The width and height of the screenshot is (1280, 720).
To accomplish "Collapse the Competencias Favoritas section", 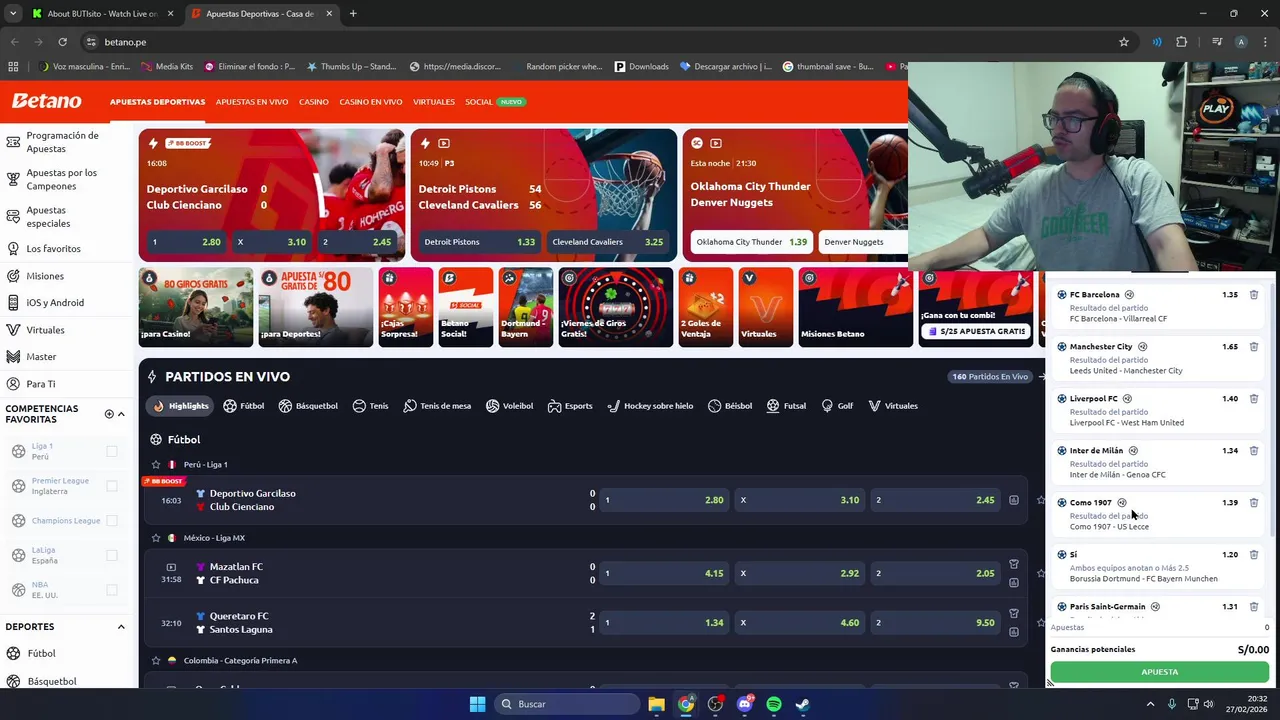I will (x=121, y=414).
